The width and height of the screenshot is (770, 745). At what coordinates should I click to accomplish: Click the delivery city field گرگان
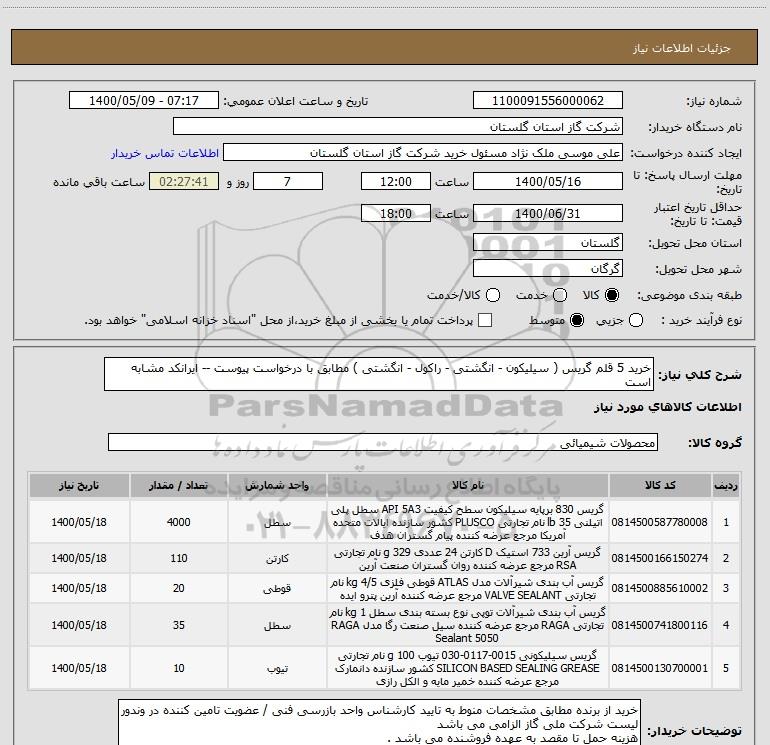pos(548,268)
